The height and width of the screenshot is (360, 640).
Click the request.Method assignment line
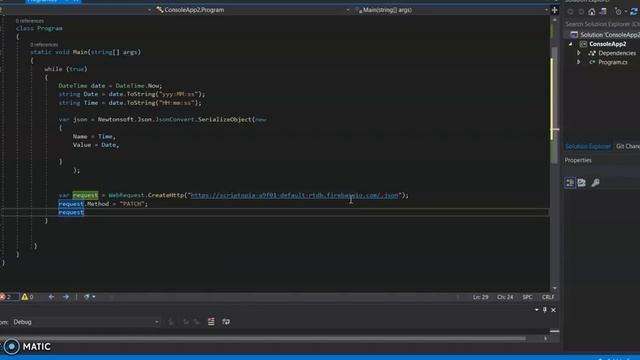103,204
